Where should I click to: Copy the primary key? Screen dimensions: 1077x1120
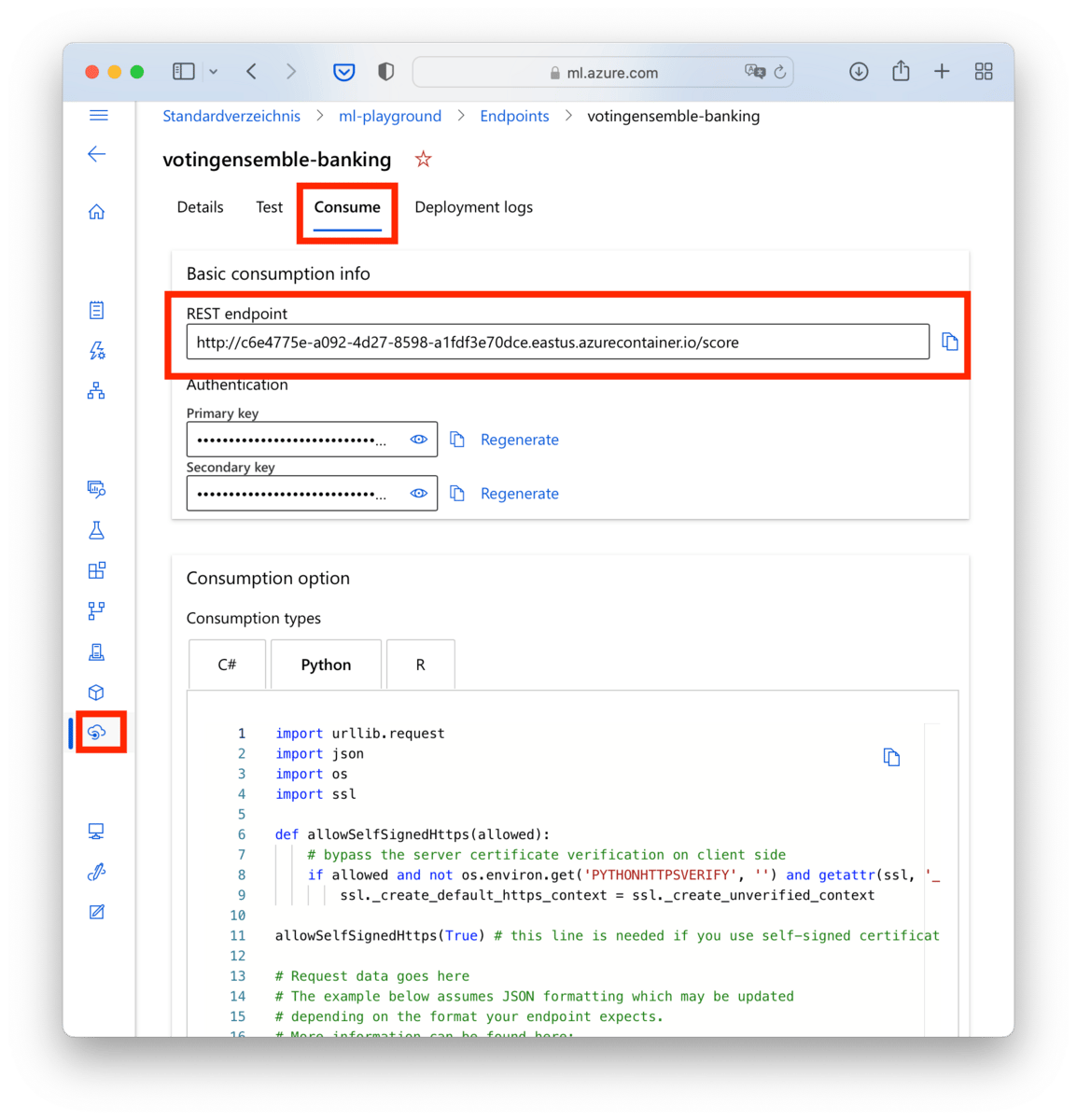[x=457, y=439]
